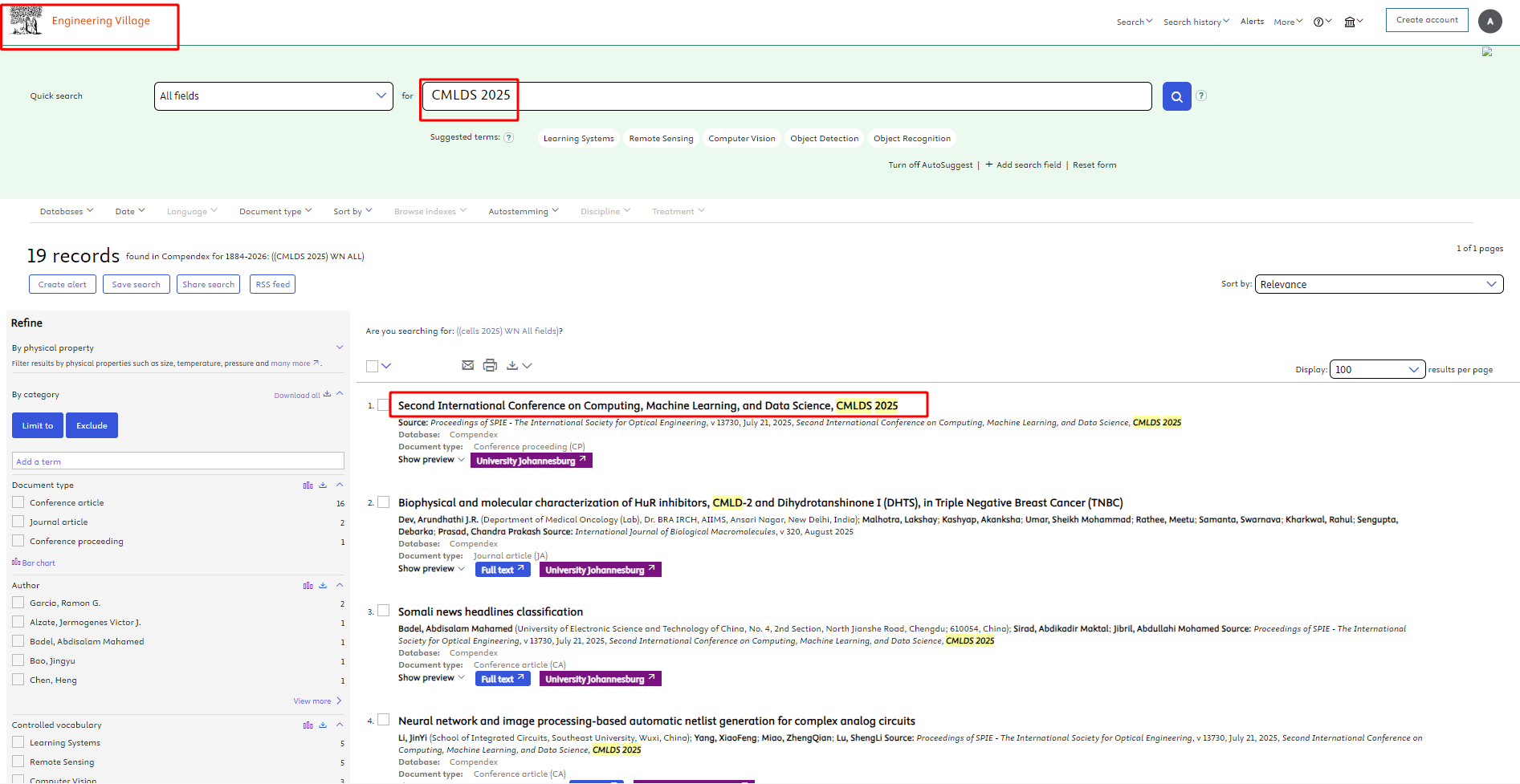
Task: Open the Sort by Relevance dropdown
Action: pyautogui.click(x=1378, y=284)
